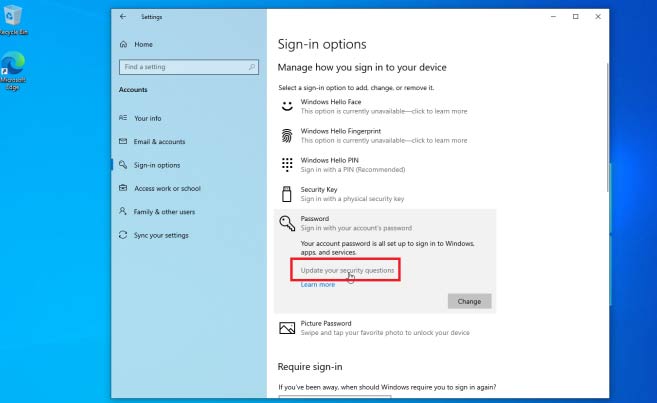Click the Sign-in options key icon
Image resolution: width=657 pixels, height=403 pixels.
(123, 165)
